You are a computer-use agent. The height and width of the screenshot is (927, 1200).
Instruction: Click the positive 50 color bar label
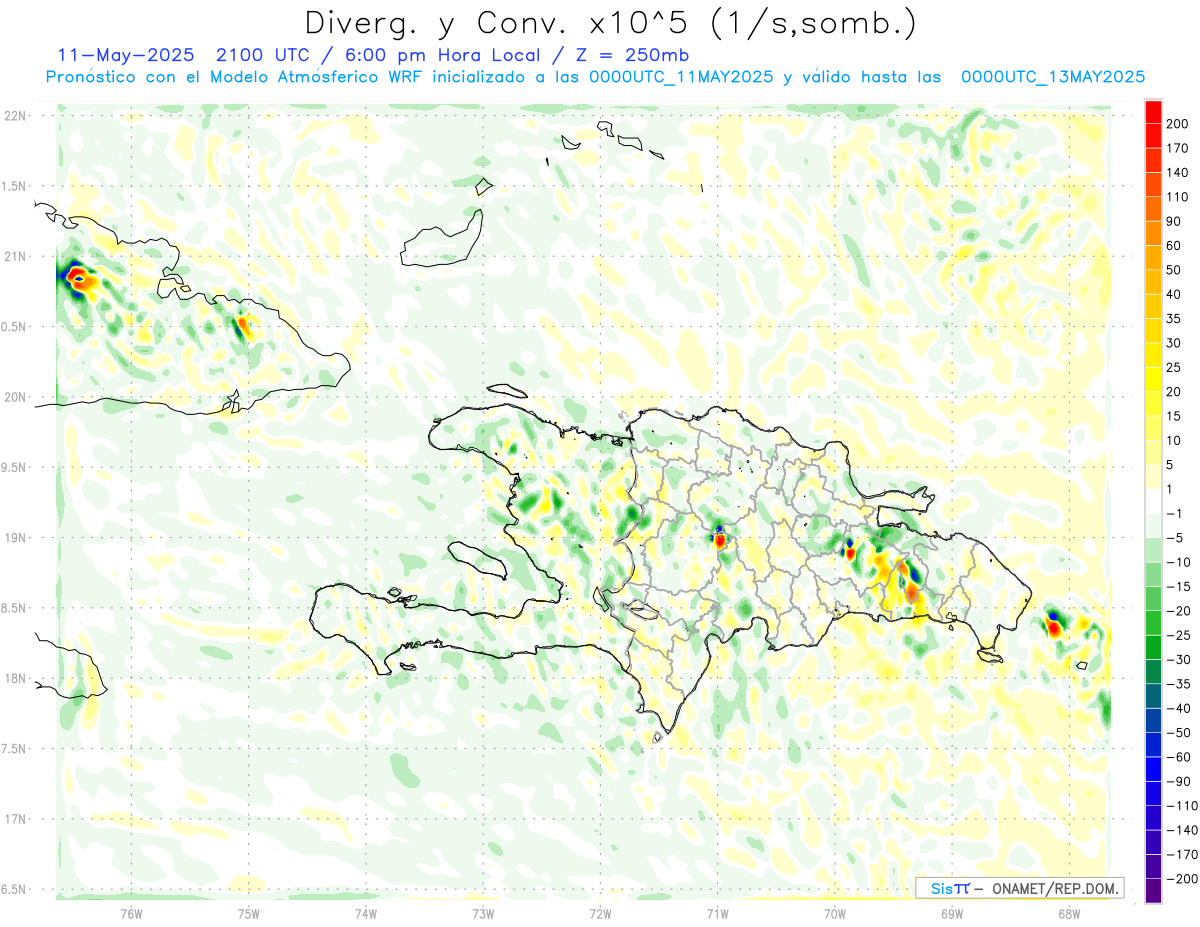pyautogui.click(x=1174, y=270)
